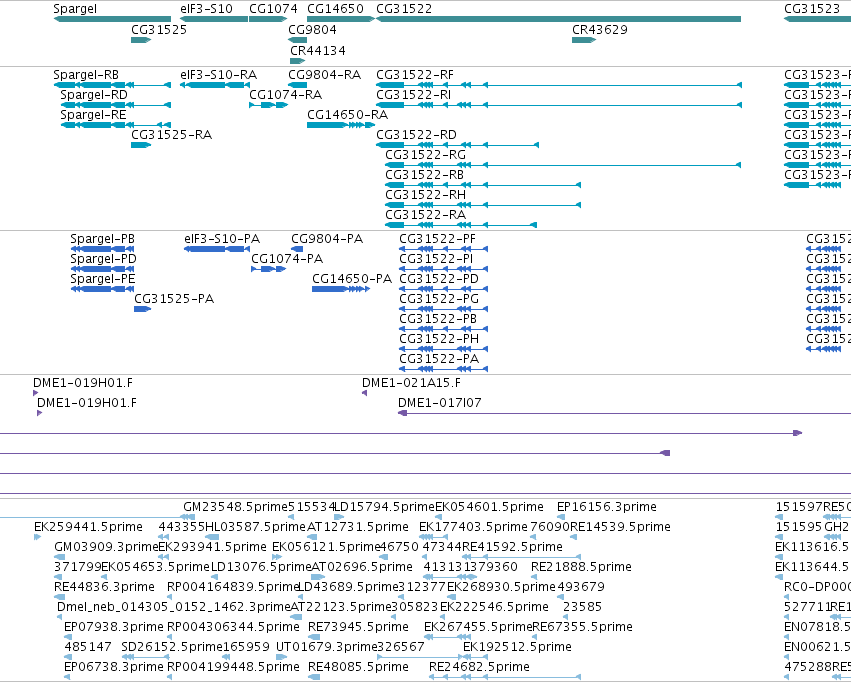
Task: Click the eIF3-S10 gene glyph
Action: pos(214,19)
